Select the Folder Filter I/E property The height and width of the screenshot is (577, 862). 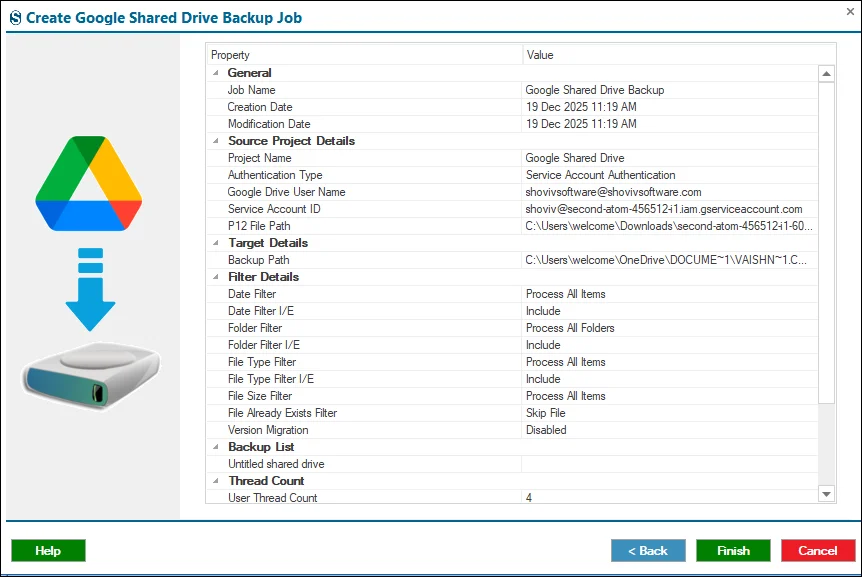[x=264, y=345]
